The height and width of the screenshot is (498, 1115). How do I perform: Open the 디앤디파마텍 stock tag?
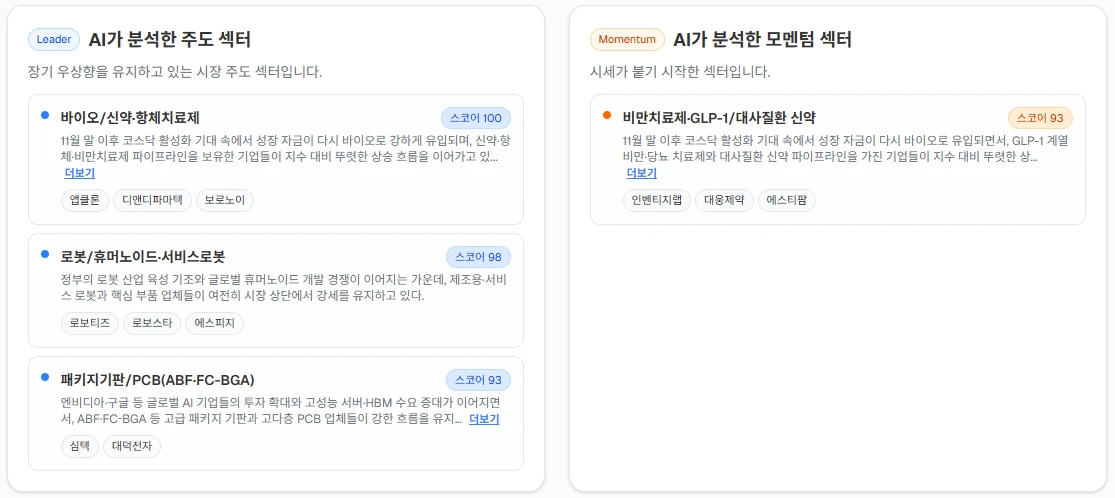pyautogui.click(x=152, y=200)
